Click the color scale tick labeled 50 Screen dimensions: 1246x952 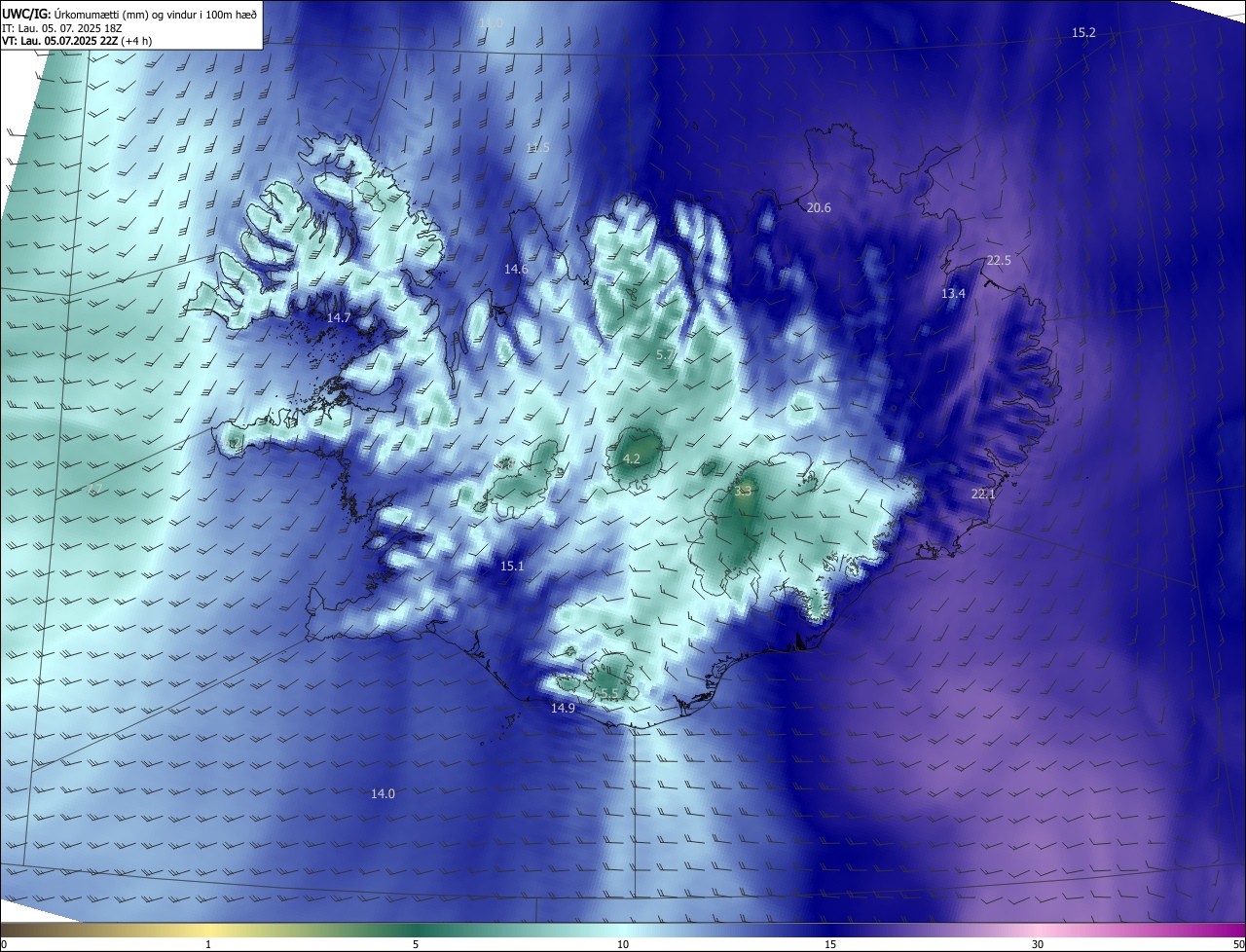pos(1238,945)
